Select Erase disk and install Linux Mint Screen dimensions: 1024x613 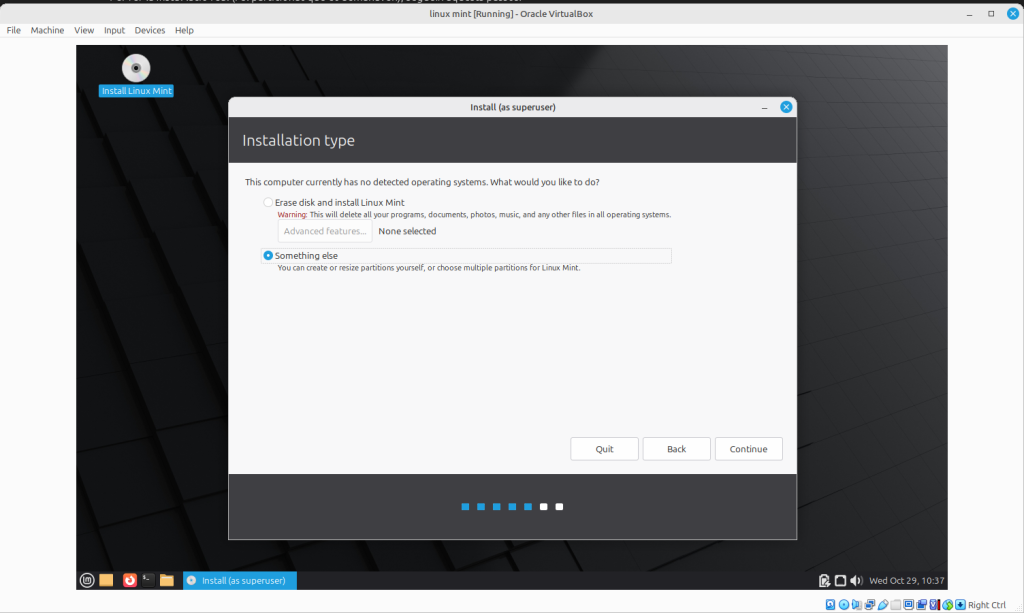pyautogui.click(x=268, y=203)
